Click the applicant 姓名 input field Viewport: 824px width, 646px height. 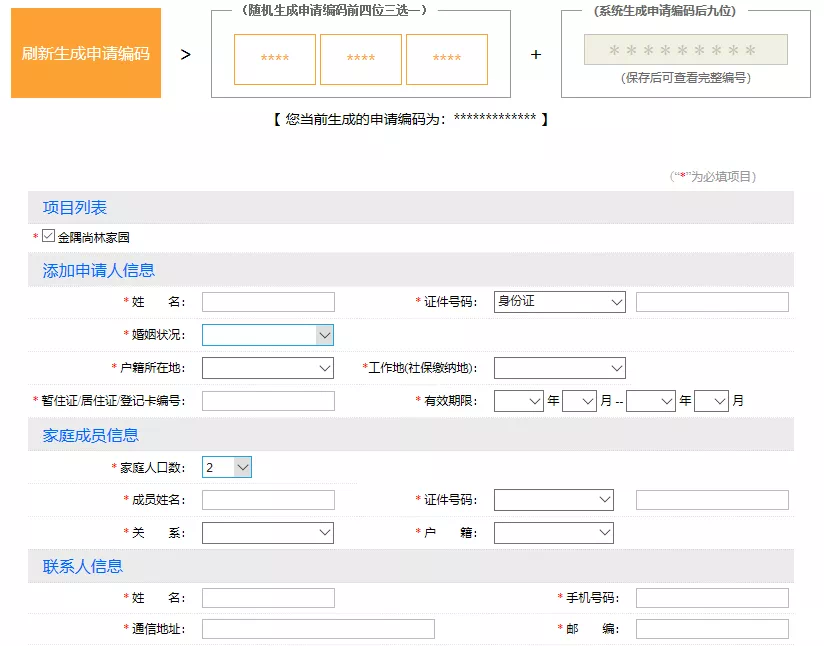coord(268,302)
